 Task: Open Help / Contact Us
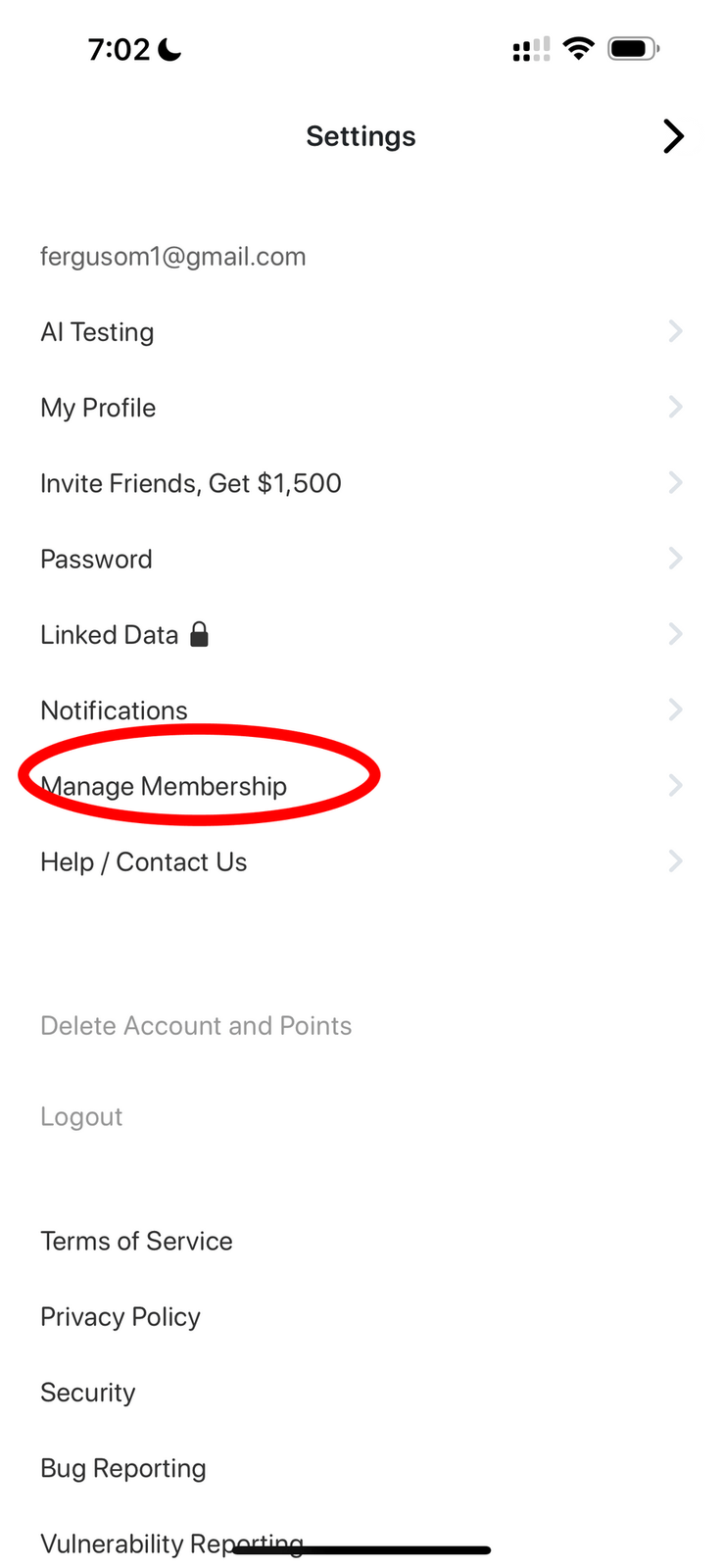click(x=361, y=861)
